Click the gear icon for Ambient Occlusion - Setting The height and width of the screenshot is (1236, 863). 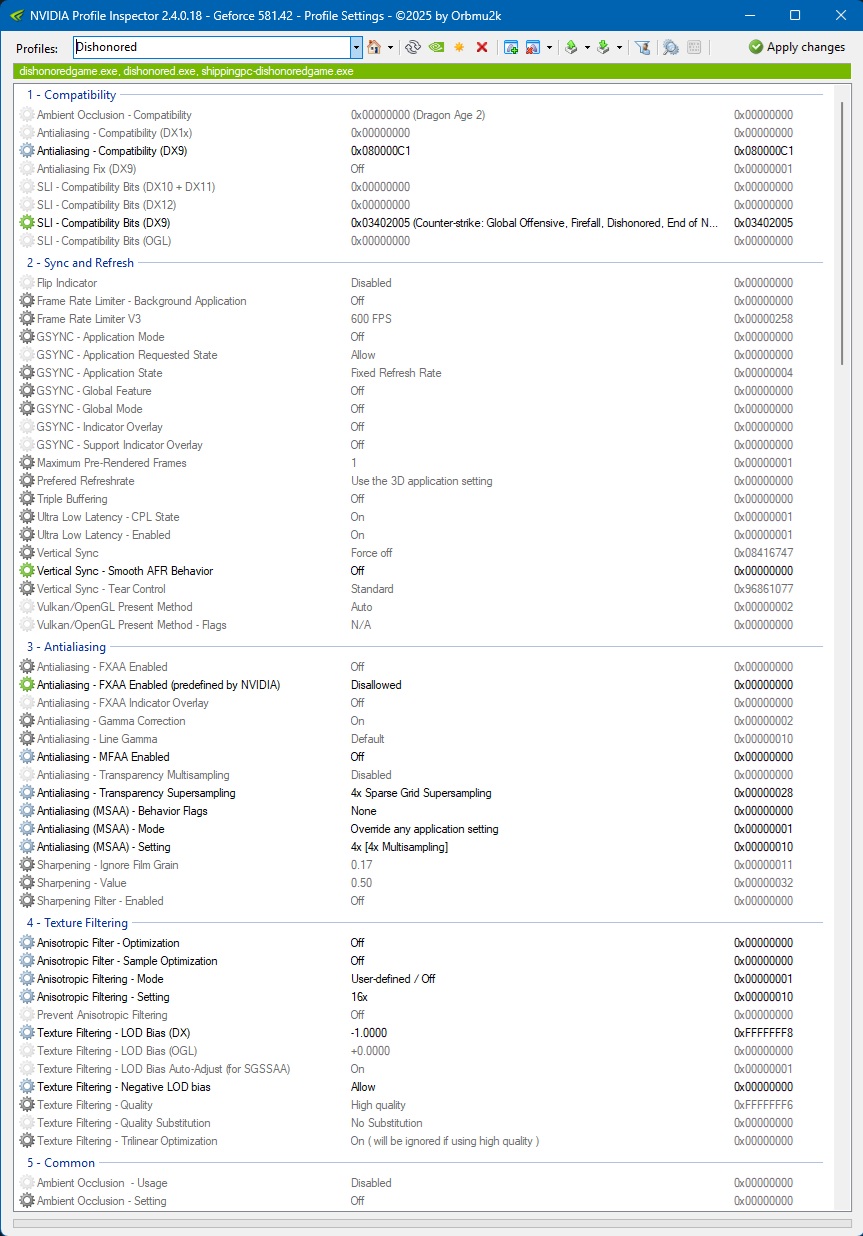pos(27,1201)
